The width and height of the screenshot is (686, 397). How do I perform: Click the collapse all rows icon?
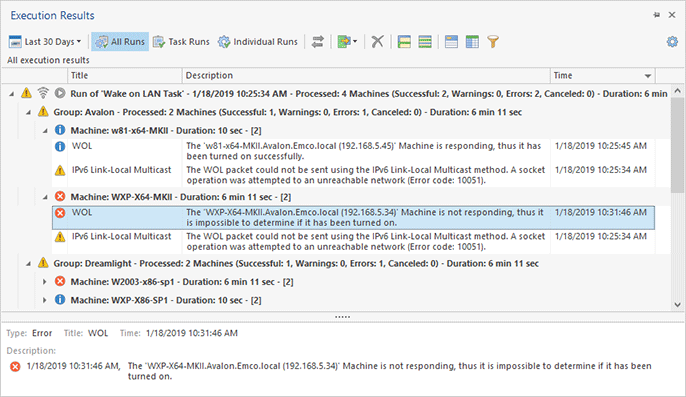coord(425,42)
